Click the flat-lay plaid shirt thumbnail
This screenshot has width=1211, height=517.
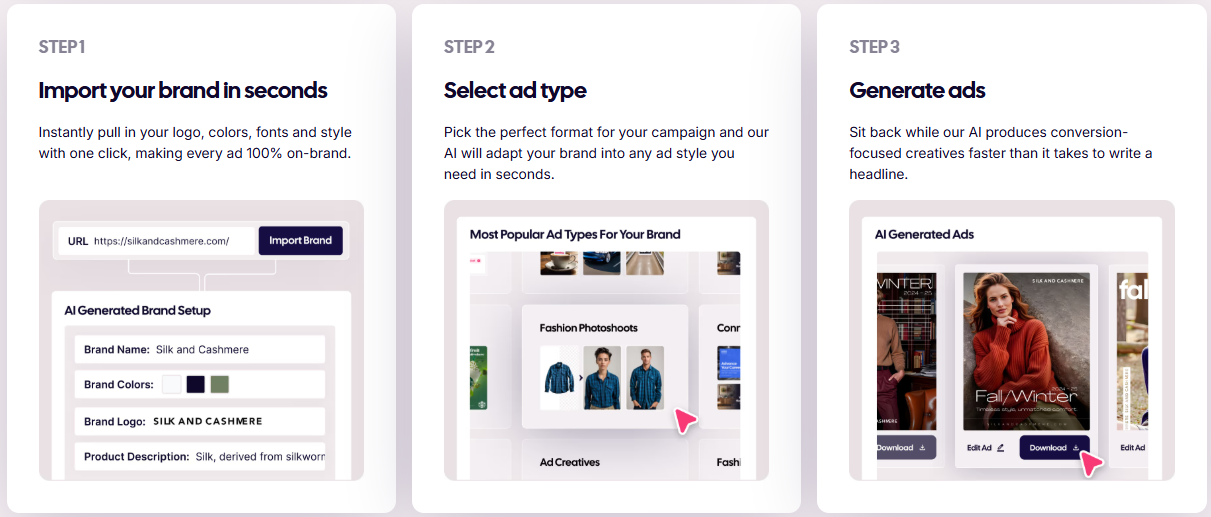[559, 377]
